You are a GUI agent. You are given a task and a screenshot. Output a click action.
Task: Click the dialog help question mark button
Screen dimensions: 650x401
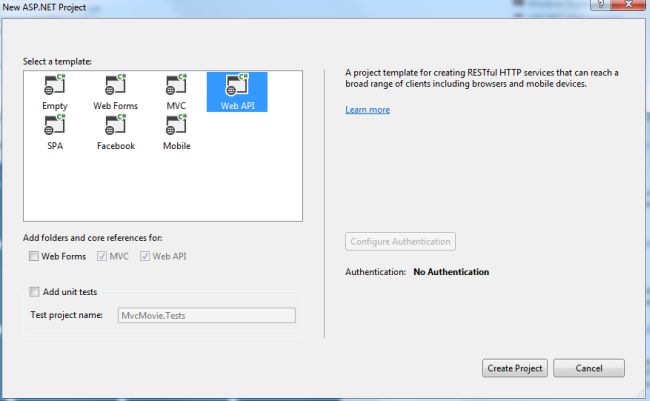(600, 5)
